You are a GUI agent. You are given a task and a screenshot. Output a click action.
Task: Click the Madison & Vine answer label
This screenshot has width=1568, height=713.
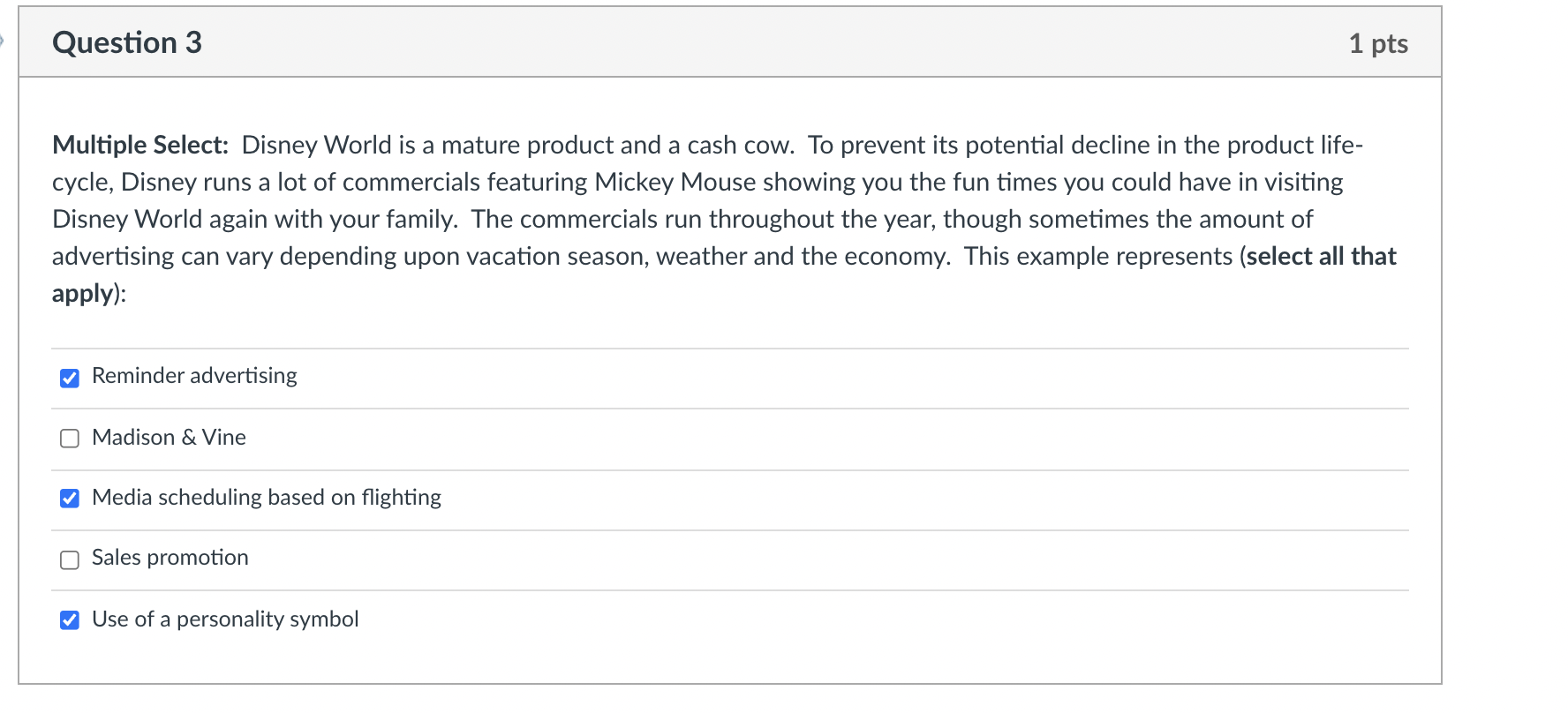(169, 438)
